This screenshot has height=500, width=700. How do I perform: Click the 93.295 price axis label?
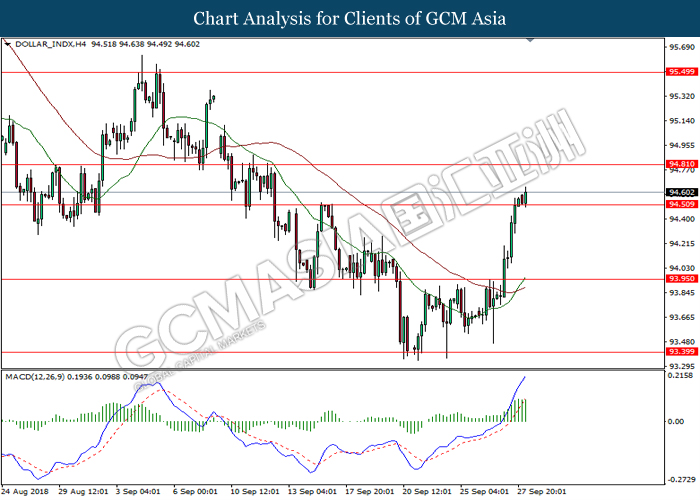(683, 367)
